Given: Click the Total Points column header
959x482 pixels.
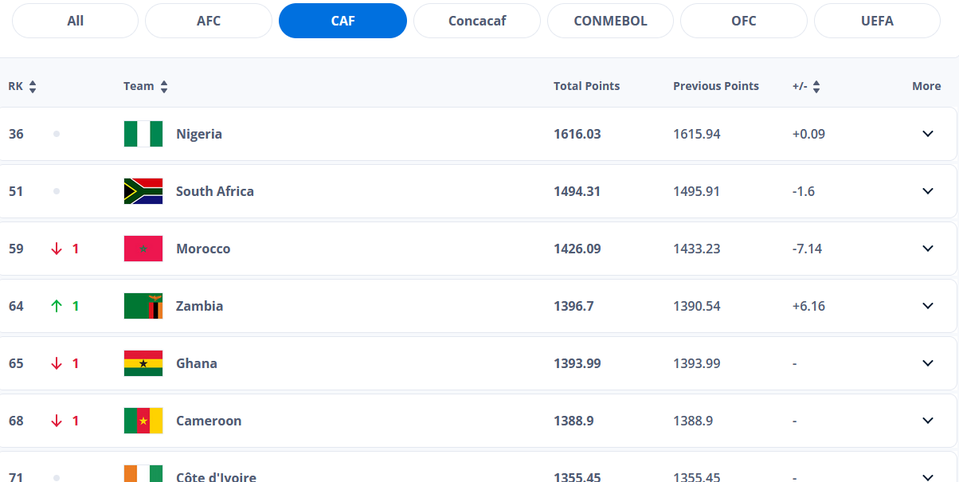Looking at the screenshot, I should click(586, 86).
